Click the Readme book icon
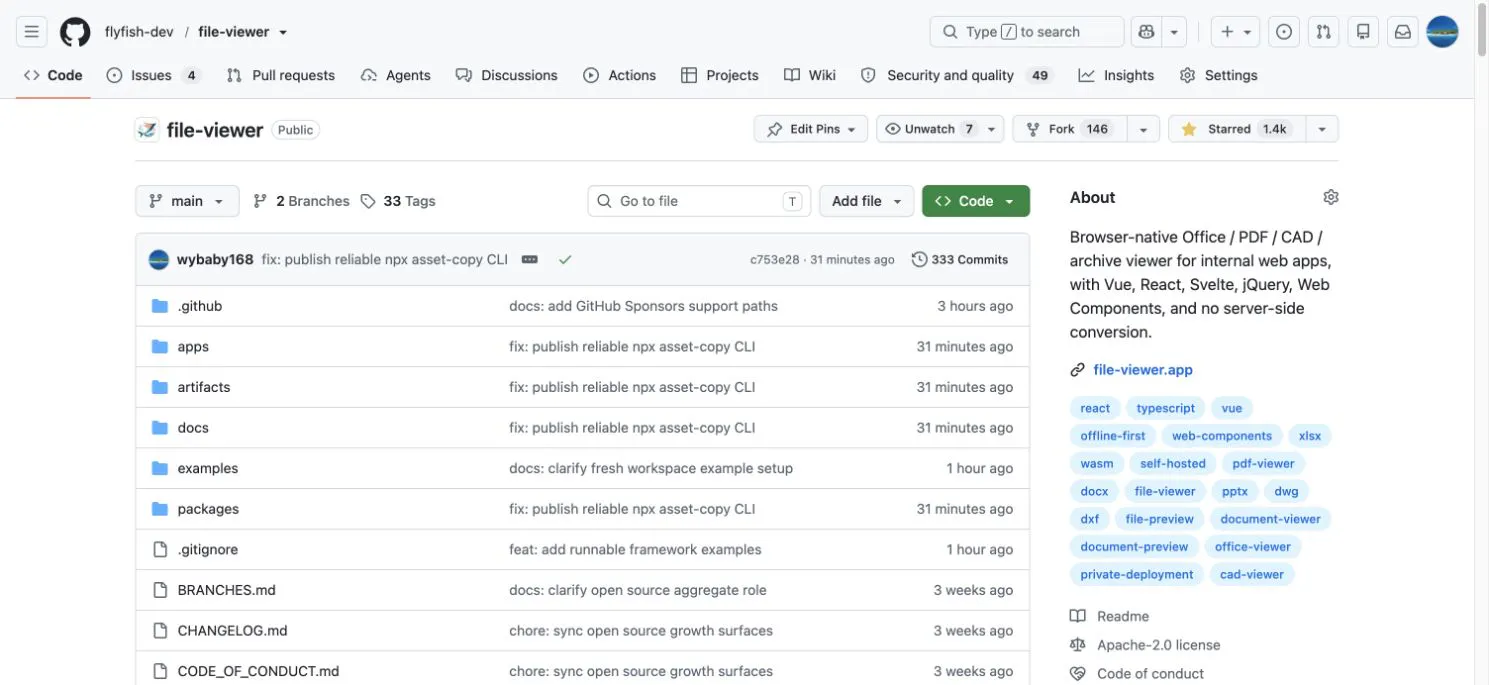Screen dimensions: 1489x685 [1077, 617]
